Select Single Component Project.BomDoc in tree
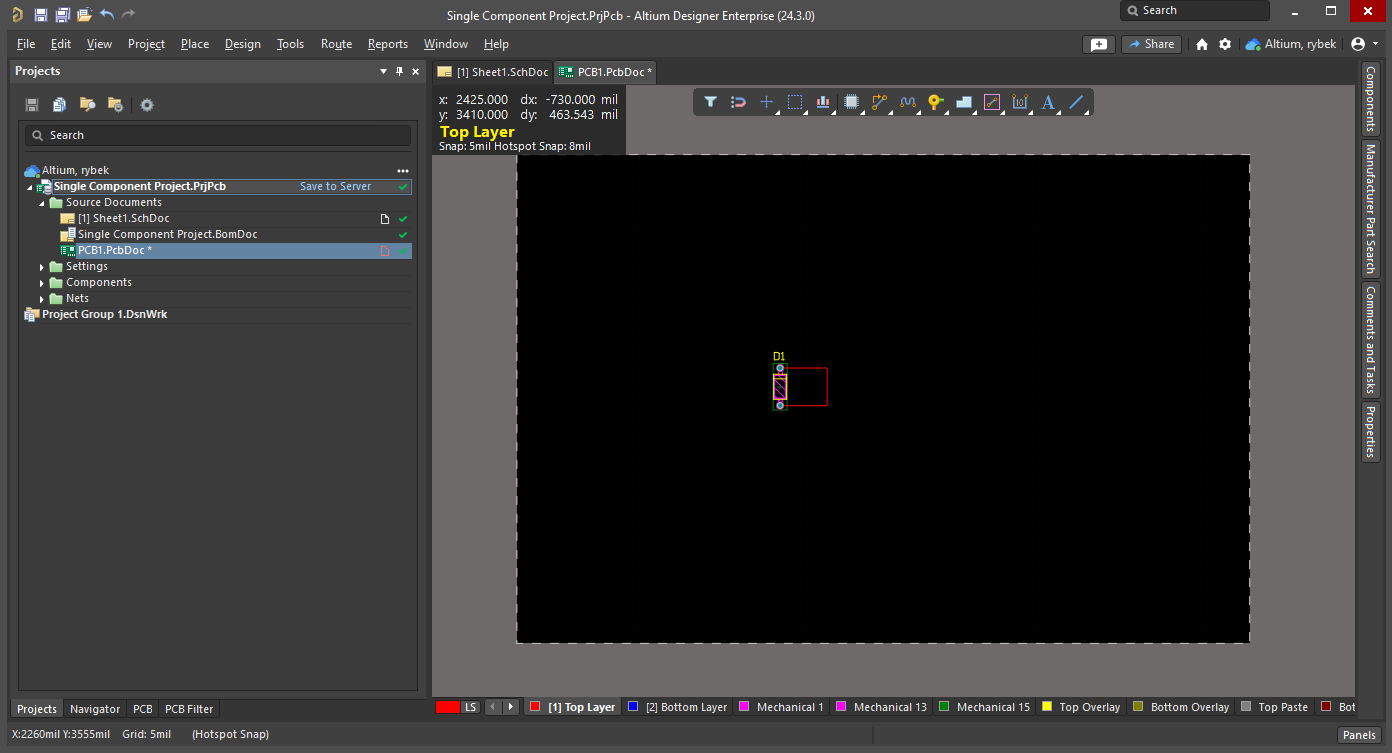 tap(168, 235)
